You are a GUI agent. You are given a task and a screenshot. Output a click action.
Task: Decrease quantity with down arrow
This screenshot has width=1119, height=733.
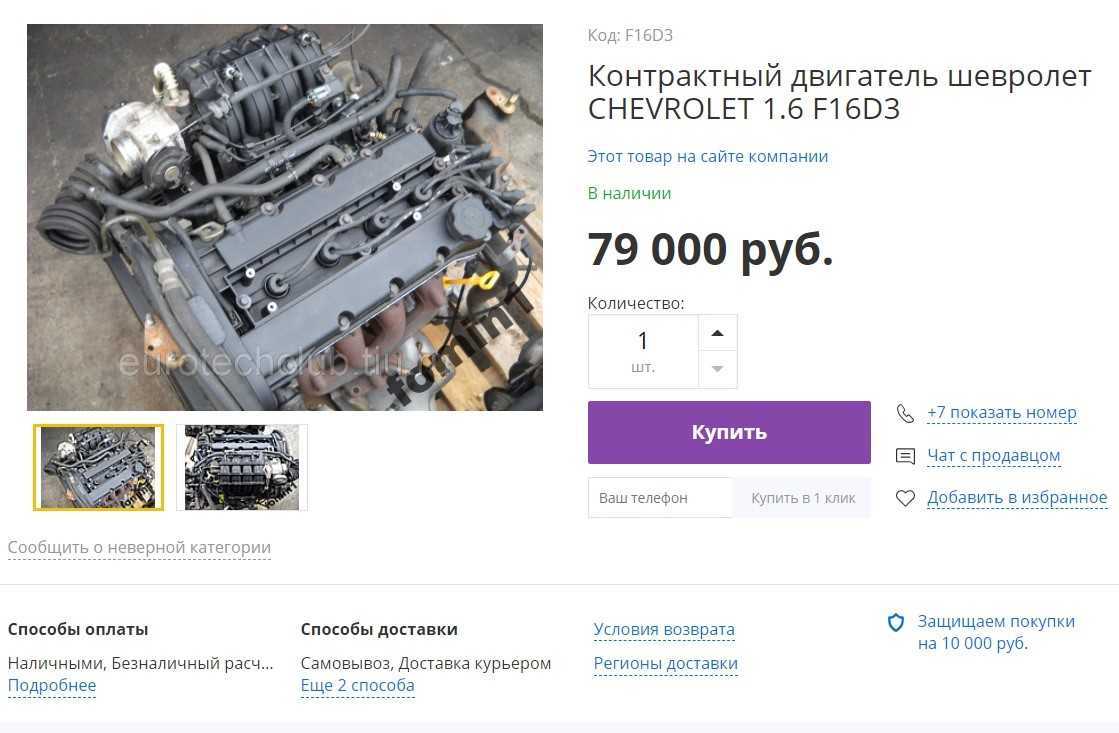pyautogui.click(x=717, y=369)
